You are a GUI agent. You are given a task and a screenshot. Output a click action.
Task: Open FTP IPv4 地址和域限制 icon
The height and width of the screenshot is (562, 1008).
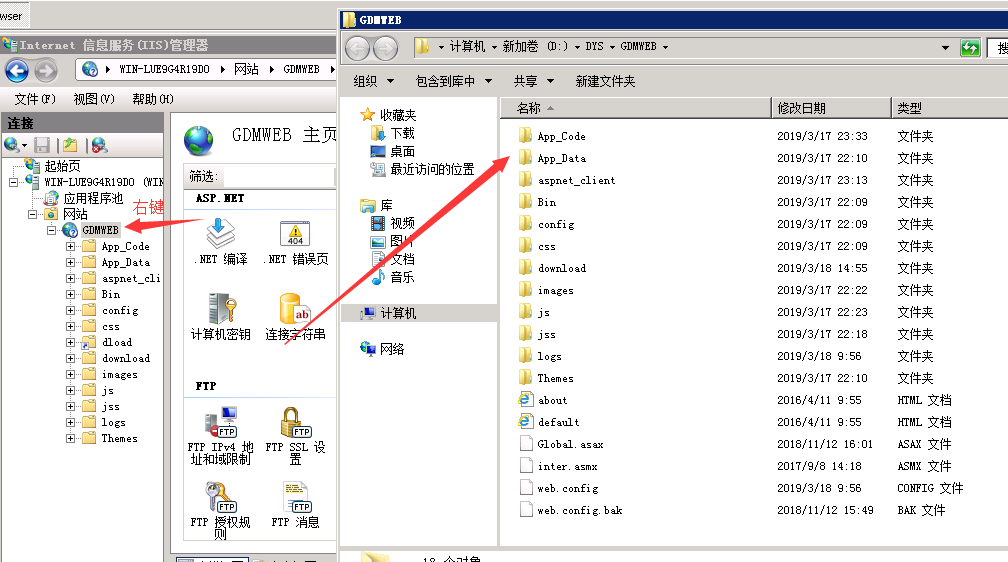click(x=220, y=425)
